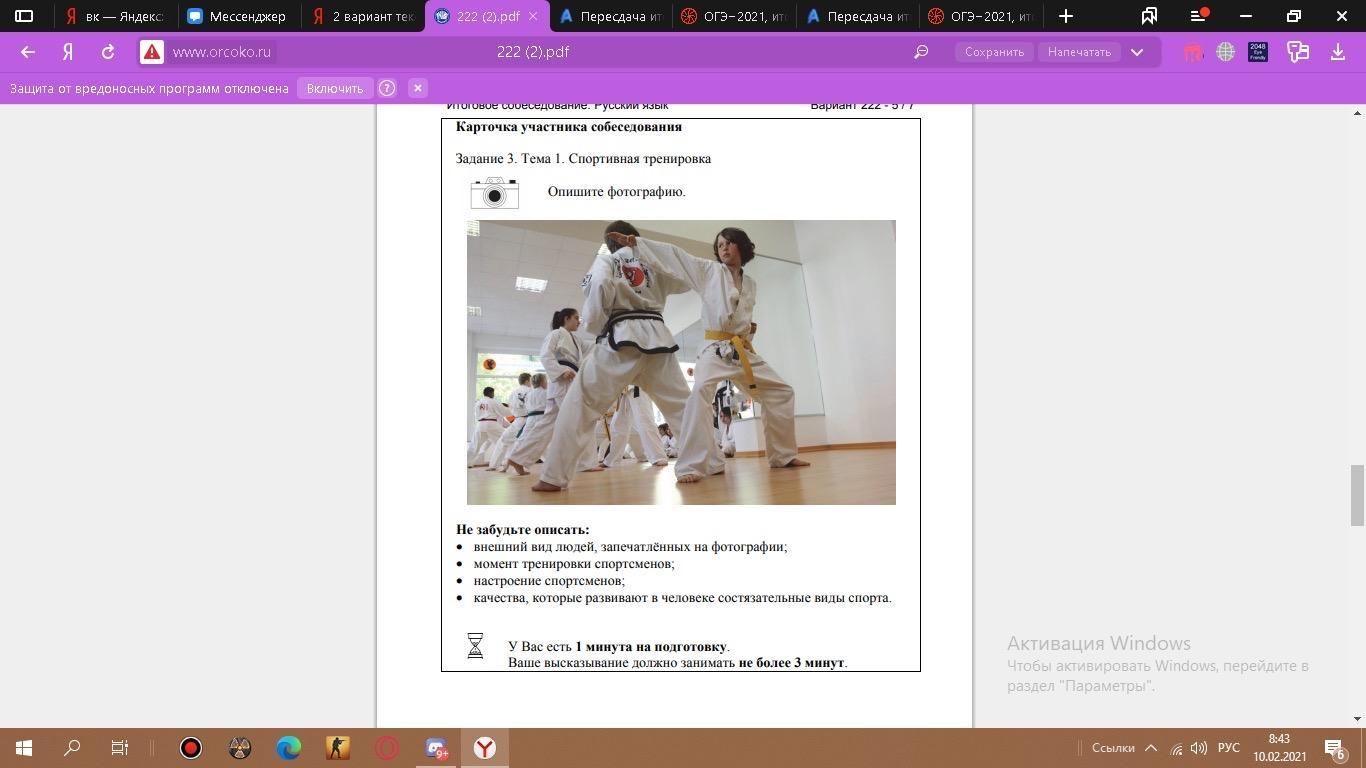This screenshot has height=768, width=1366.
Task: Click the text 'Опишите фотографию.'
Action: pos(616,192)
